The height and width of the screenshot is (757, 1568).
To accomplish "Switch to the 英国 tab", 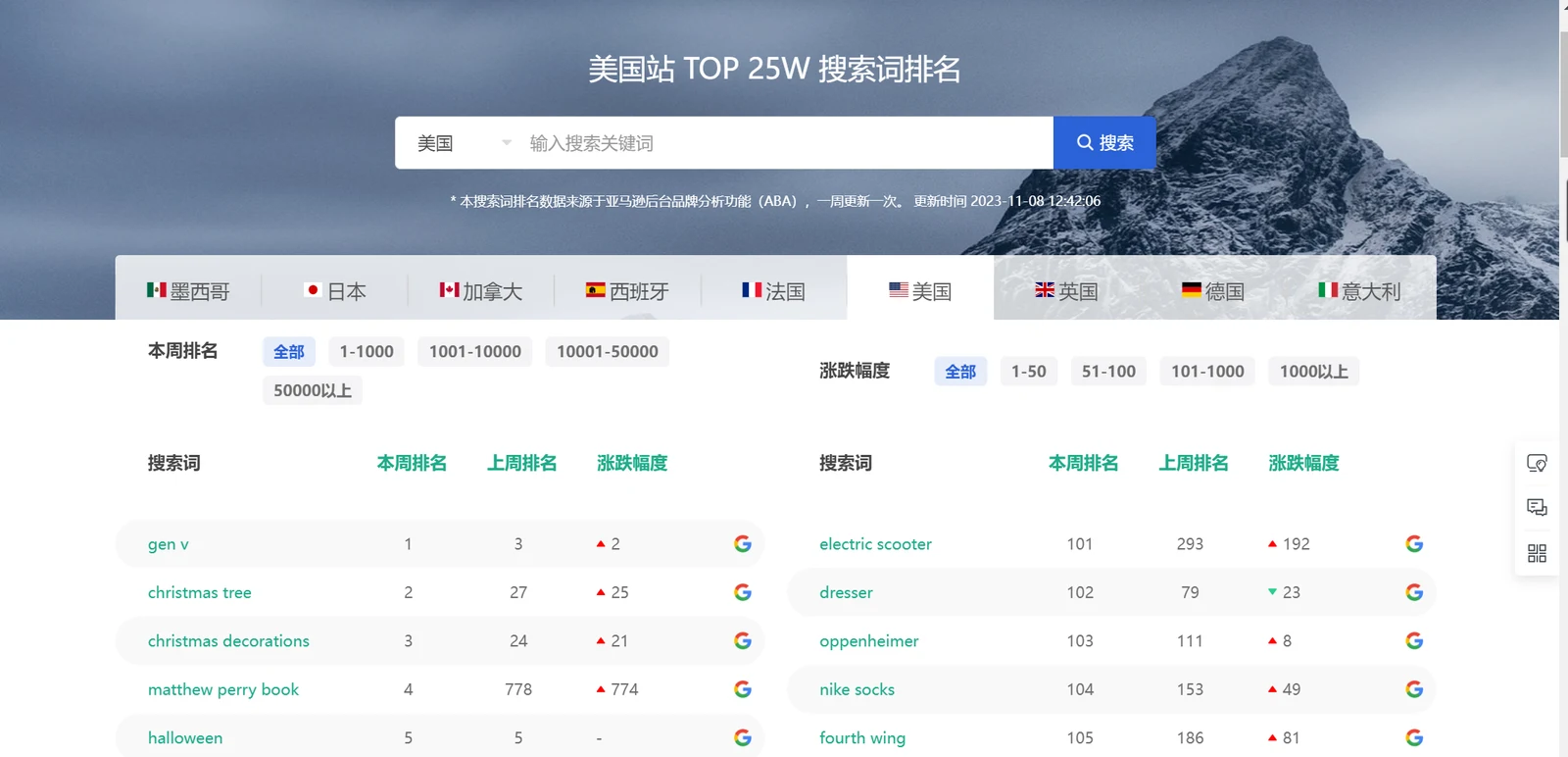I will click(1066, 290).
